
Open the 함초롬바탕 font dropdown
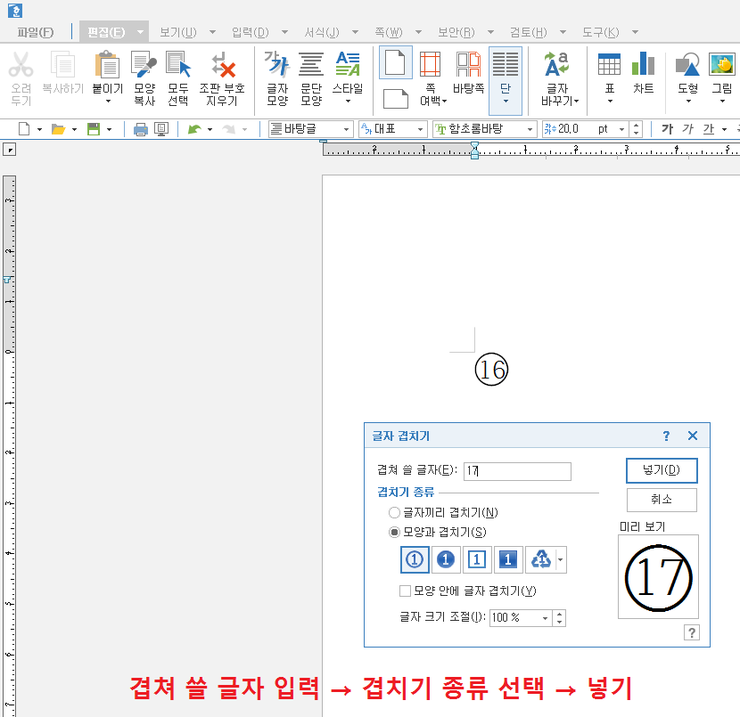pyautogui.click(x=528, y=129)
